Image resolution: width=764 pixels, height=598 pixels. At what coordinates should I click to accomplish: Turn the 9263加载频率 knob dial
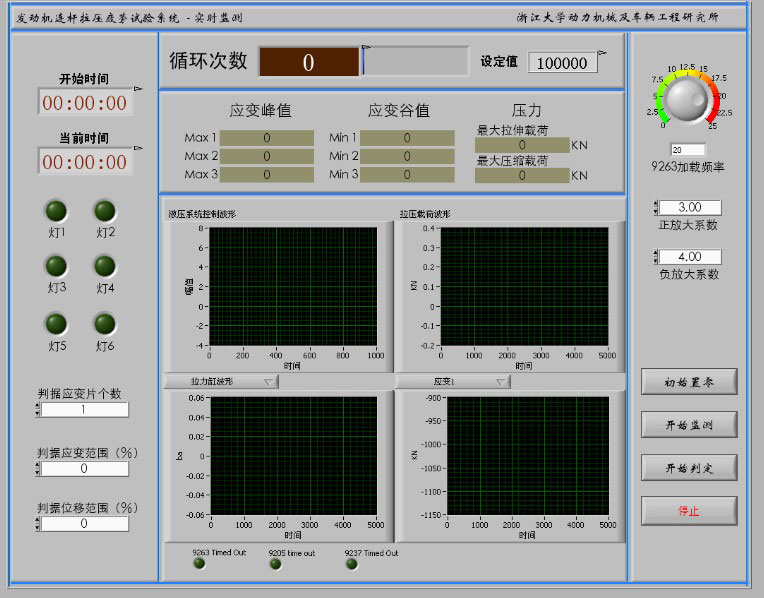pos(687,98)
